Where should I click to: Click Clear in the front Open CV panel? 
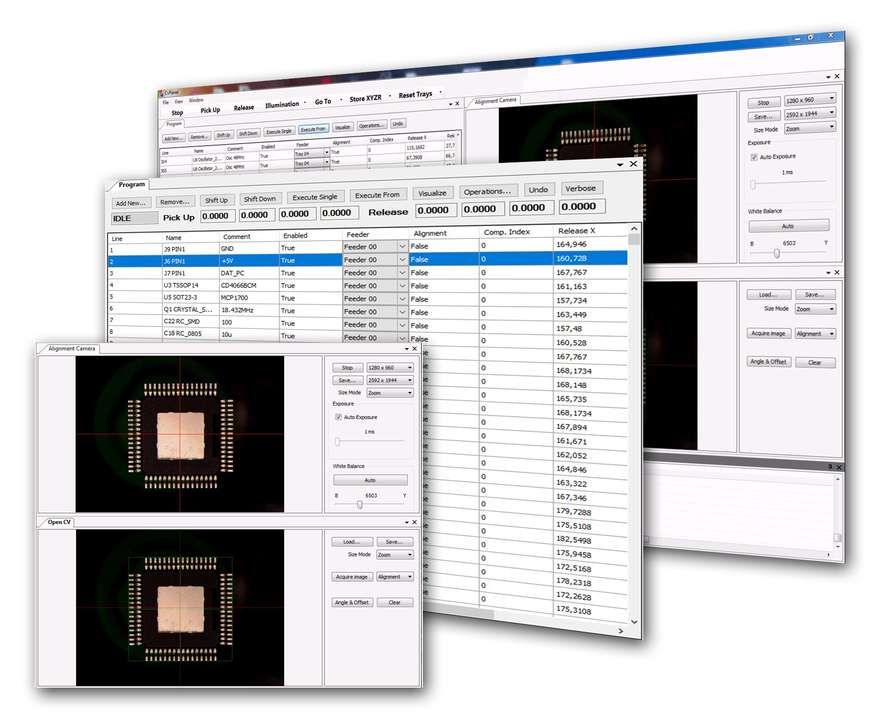point(395,602)
